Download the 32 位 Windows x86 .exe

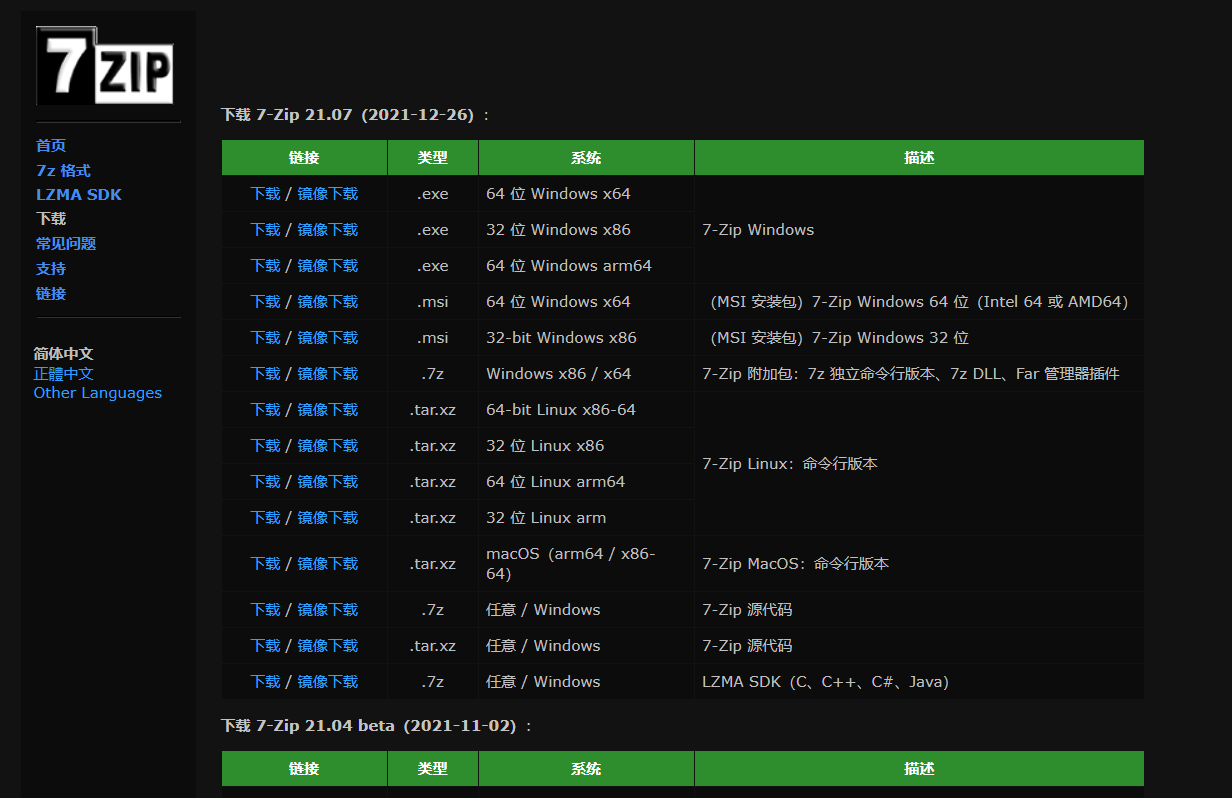point(266,230)
